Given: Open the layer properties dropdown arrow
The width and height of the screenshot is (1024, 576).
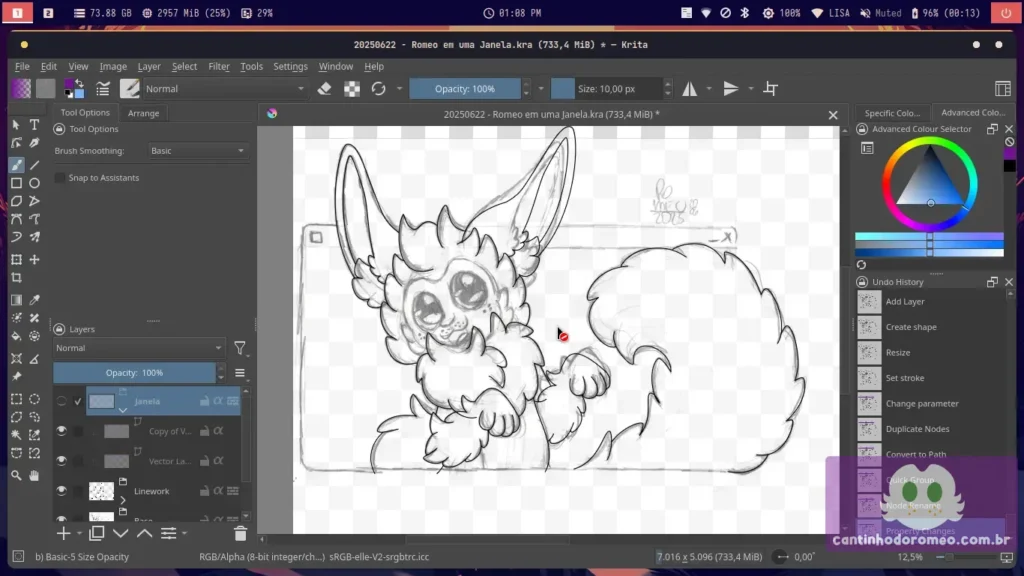Looking at the screenshot, I should click(x=185, y=534).
